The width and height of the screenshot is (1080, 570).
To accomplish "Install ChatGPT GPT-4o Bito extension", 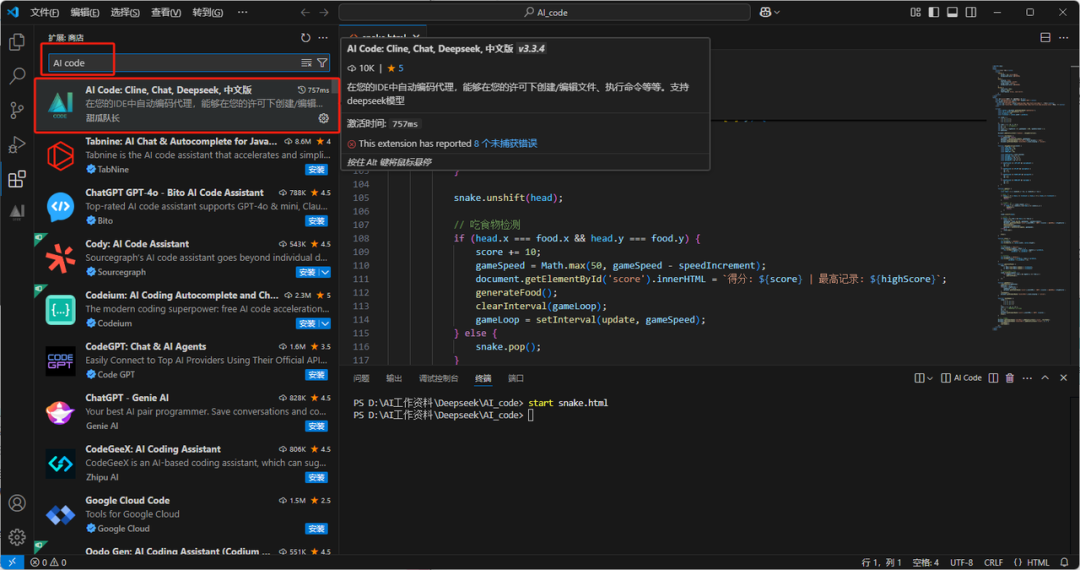I will pos(317,221).
